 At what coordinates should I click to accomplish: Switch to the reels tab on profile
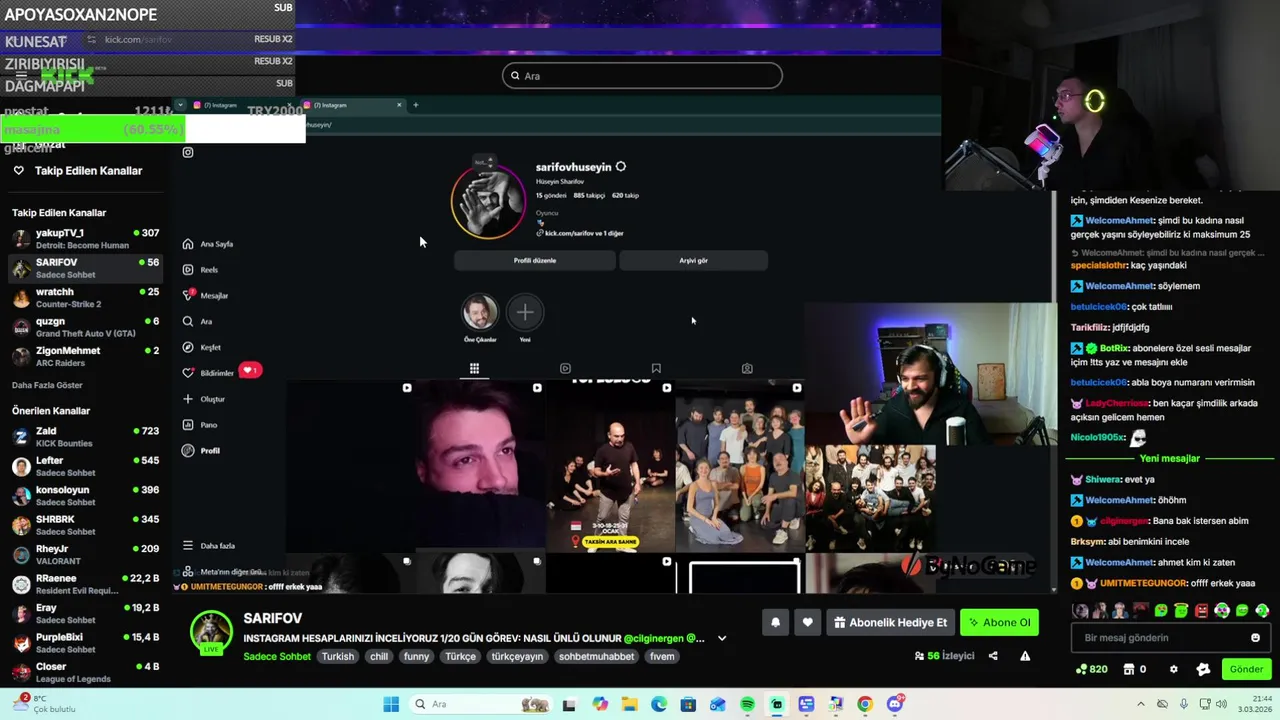tap(565, 368)
